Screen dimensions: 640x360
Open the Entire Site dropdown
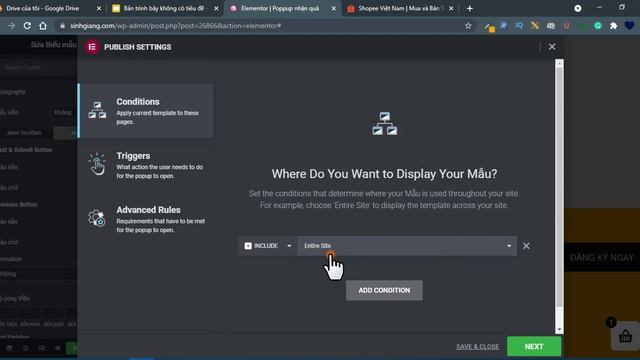[x=407, y=246]
